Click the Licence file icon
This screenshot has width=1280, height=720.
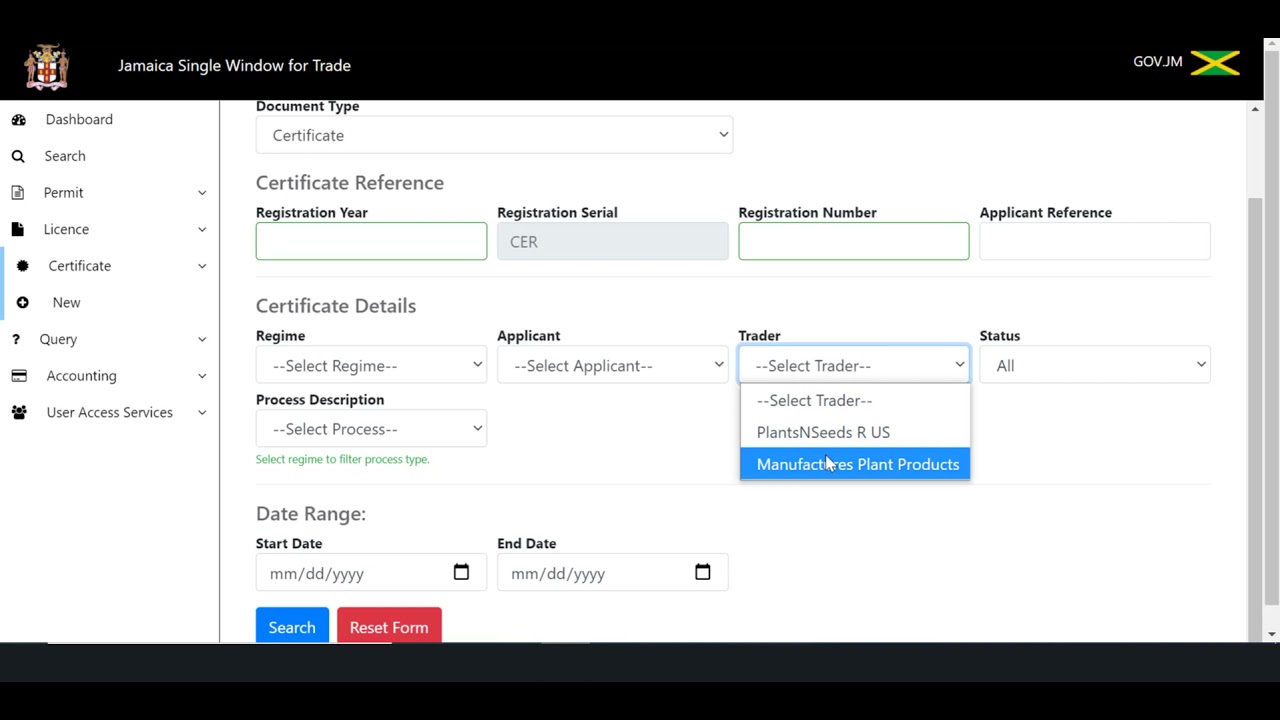pos(17,229)
